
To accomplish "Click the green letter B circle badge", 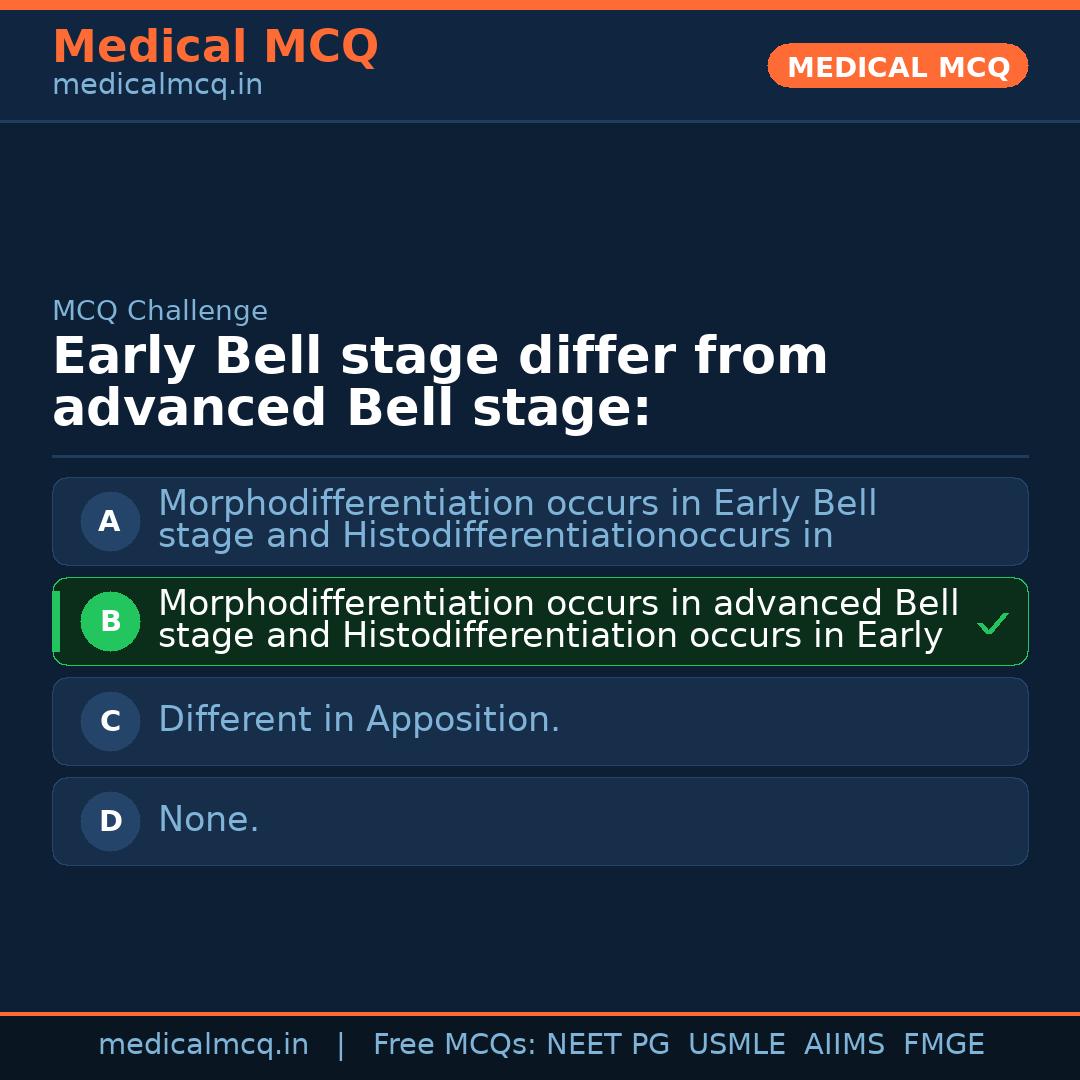I will (x=110, y=621).
